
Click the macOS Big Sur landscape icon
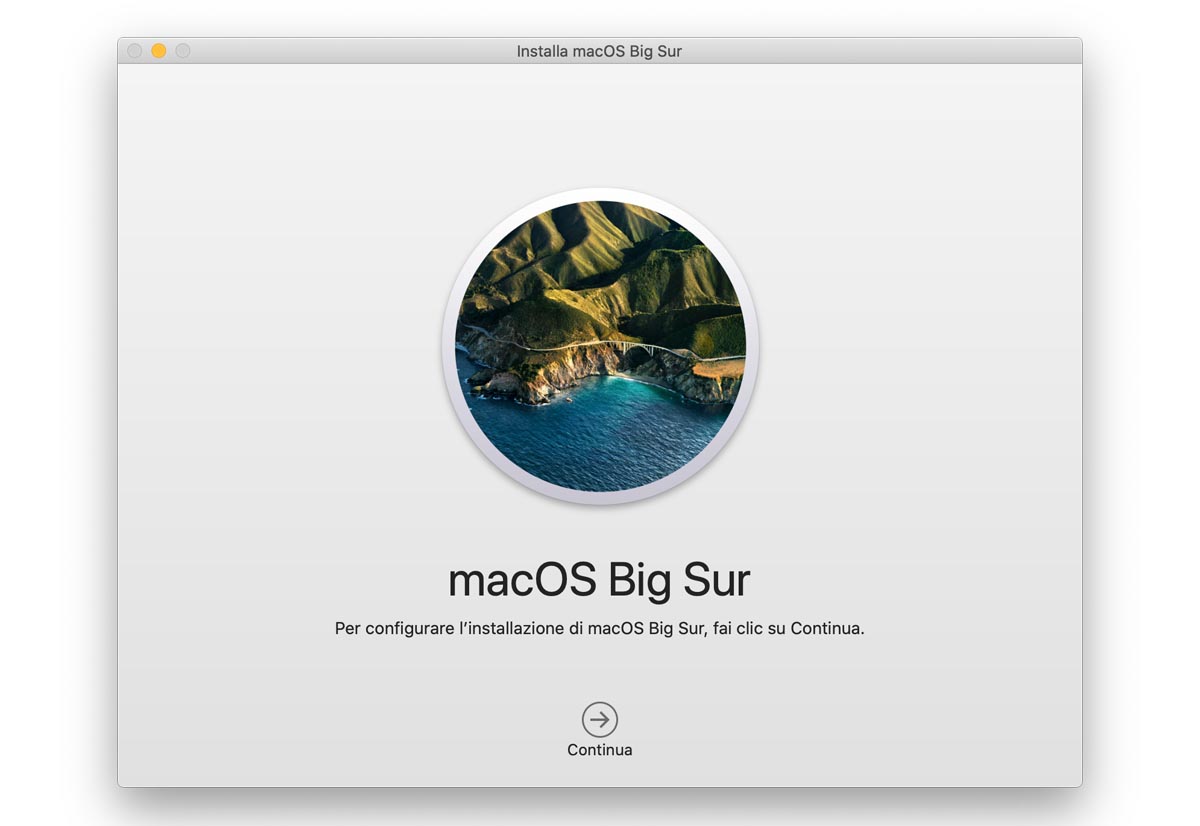[x=600, y=346]
